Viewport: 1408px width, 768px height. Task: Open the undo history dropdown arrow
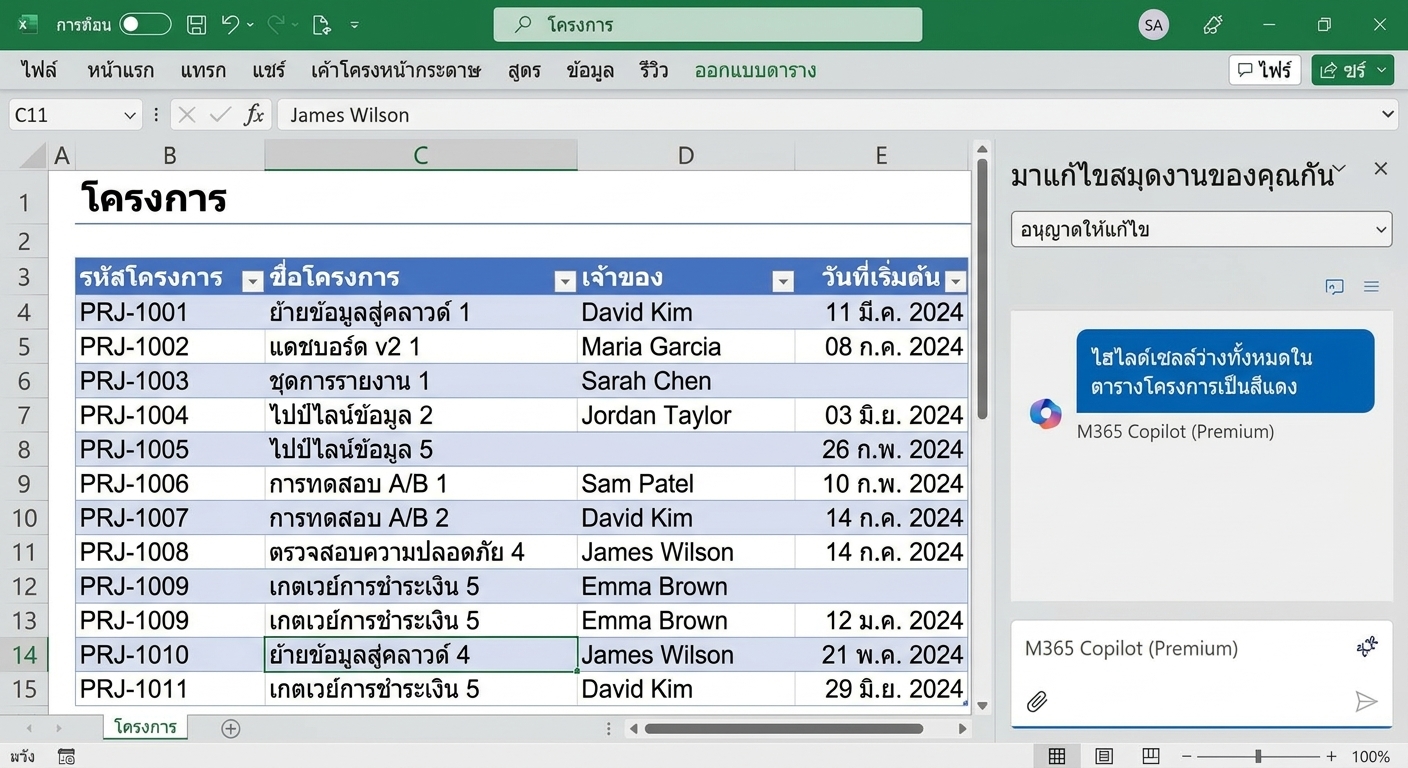(x=250, y=25)
